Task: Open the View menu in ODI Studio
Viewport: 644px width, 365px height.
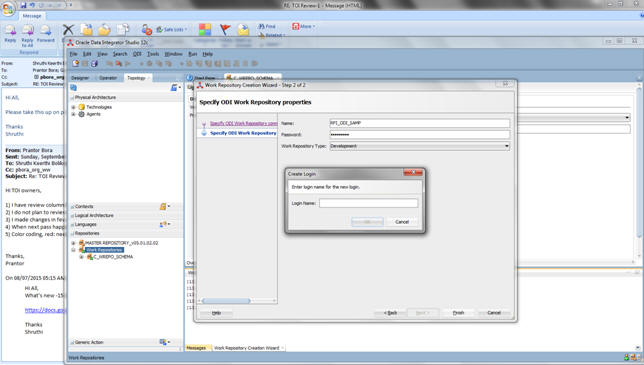Action: click(102, 54)
